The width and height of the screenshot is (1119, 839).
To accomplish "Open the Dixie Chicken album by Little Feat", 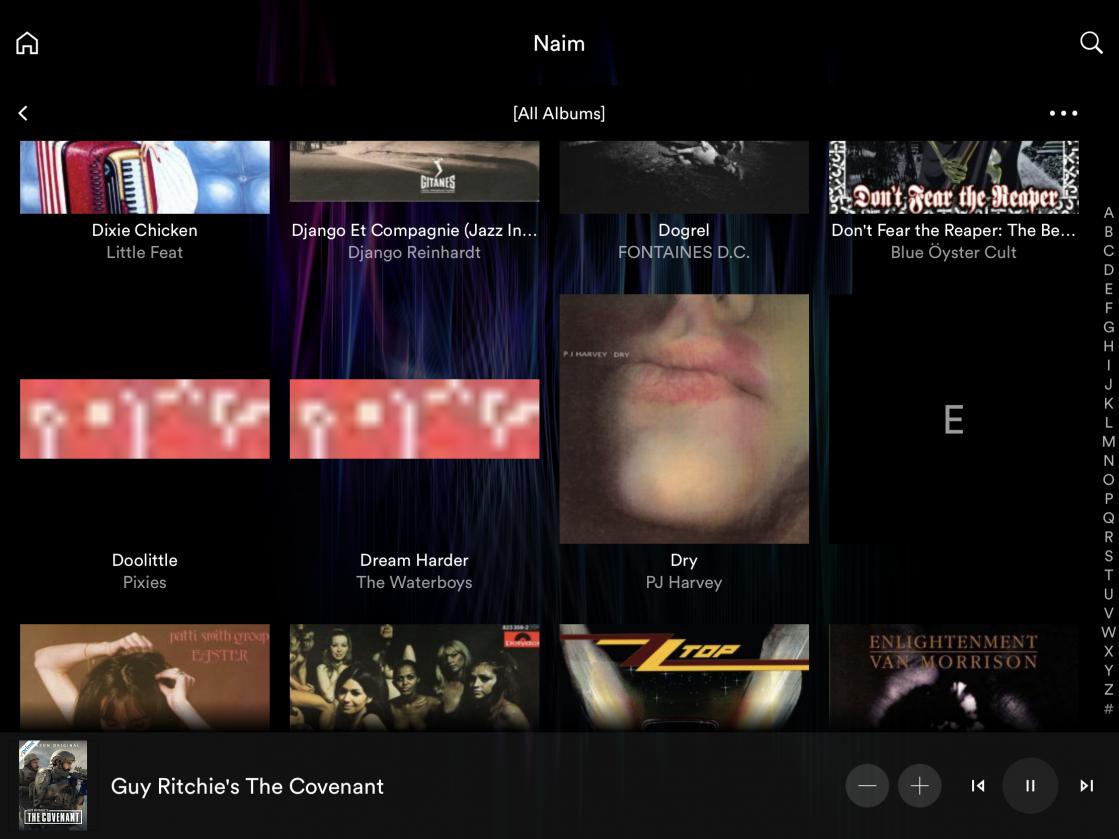I will tap(145, 178).
